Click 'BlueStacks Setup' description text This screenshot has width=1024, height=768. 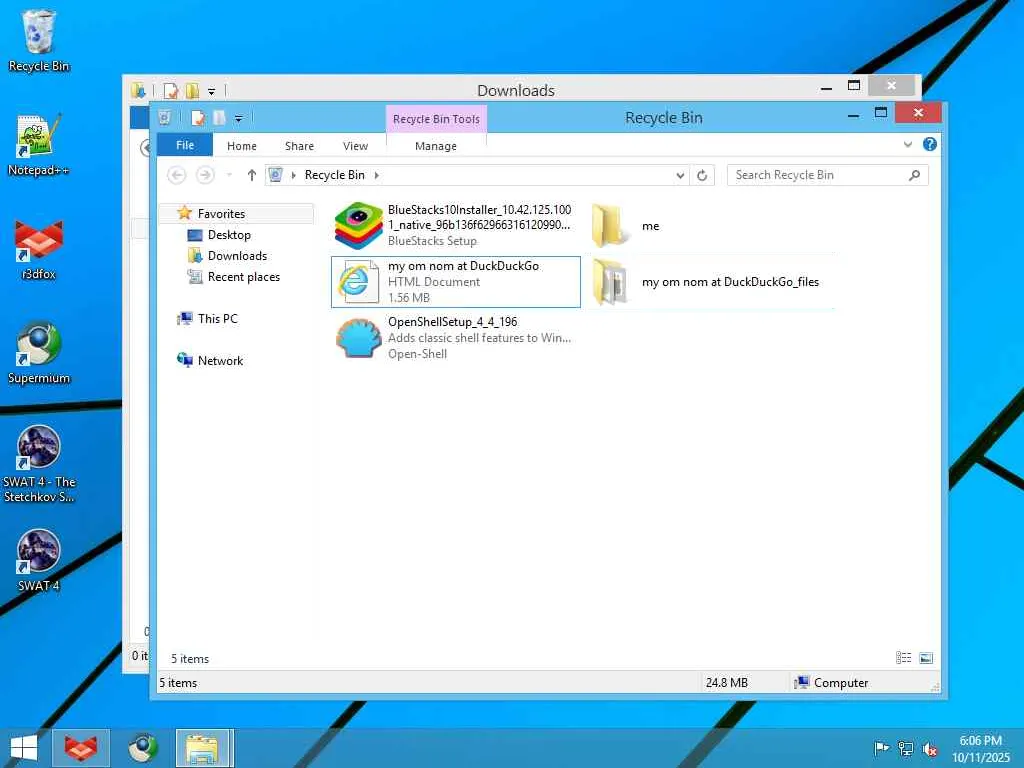pyautogui.click(x=432, y=241)
